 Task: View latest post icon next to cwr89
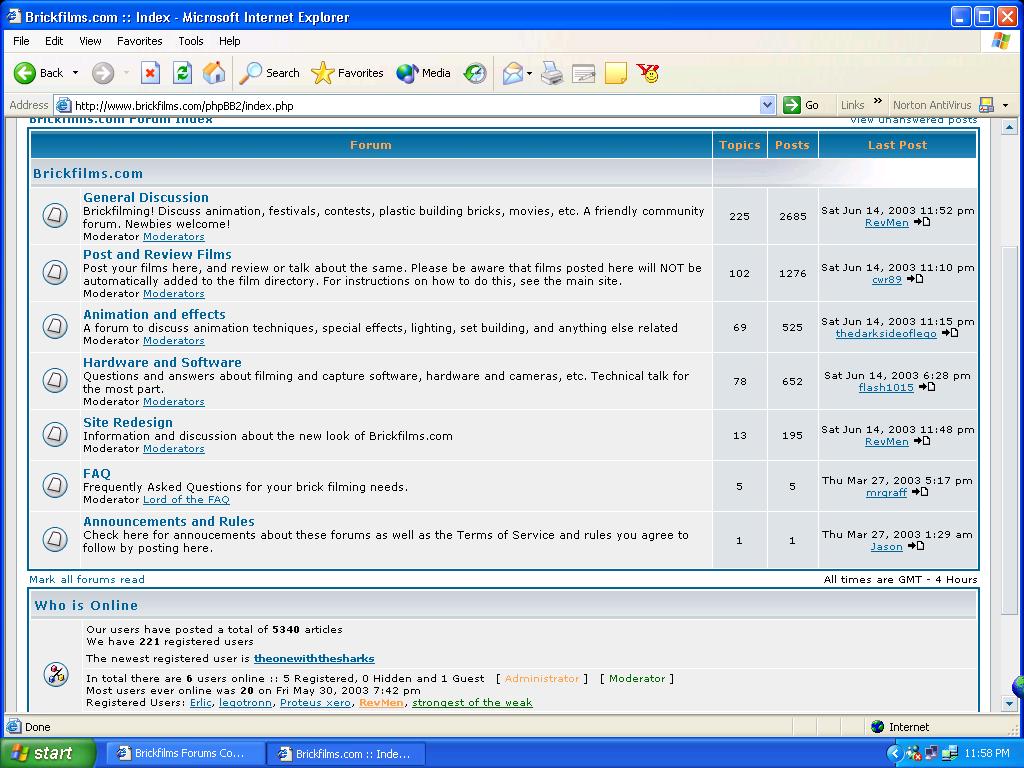(915, 279)
